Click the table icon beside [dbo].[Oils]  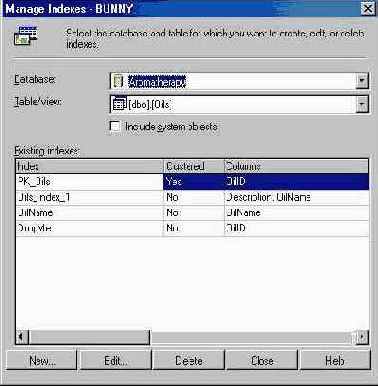[119, 104]
